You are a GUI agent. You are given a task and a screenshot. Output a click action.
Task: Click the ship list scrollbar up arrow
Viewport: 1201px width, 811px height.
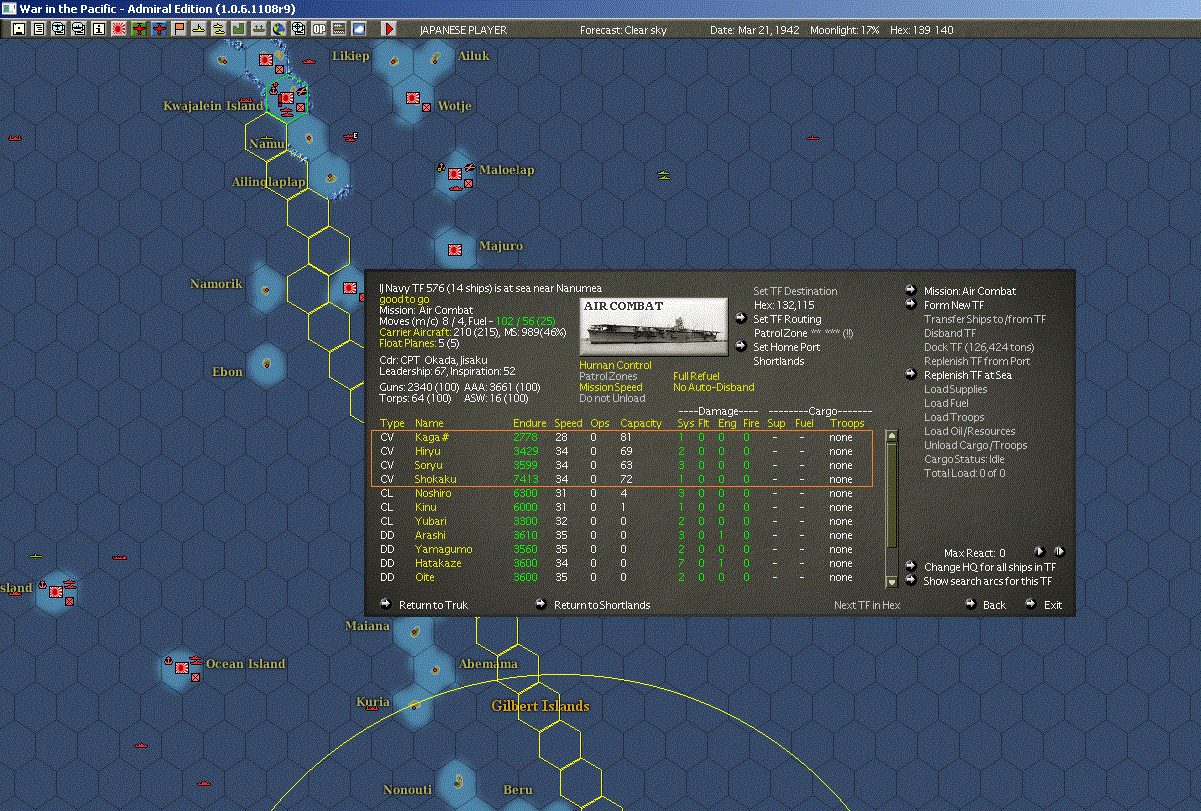[892, 435]
